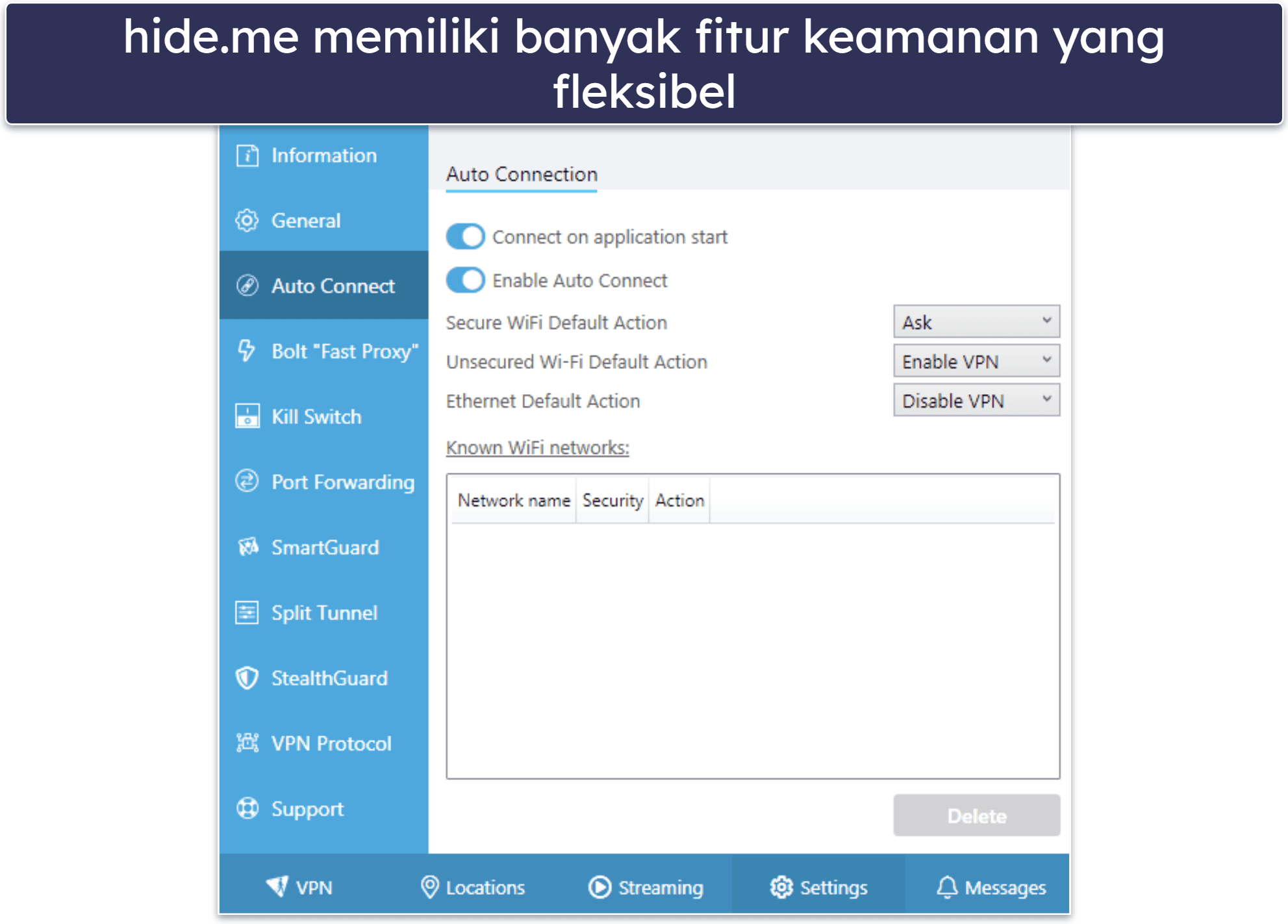The image size is (1288, 924).
Task: Click the Kill Switch icon
Action: pos(247,416)
